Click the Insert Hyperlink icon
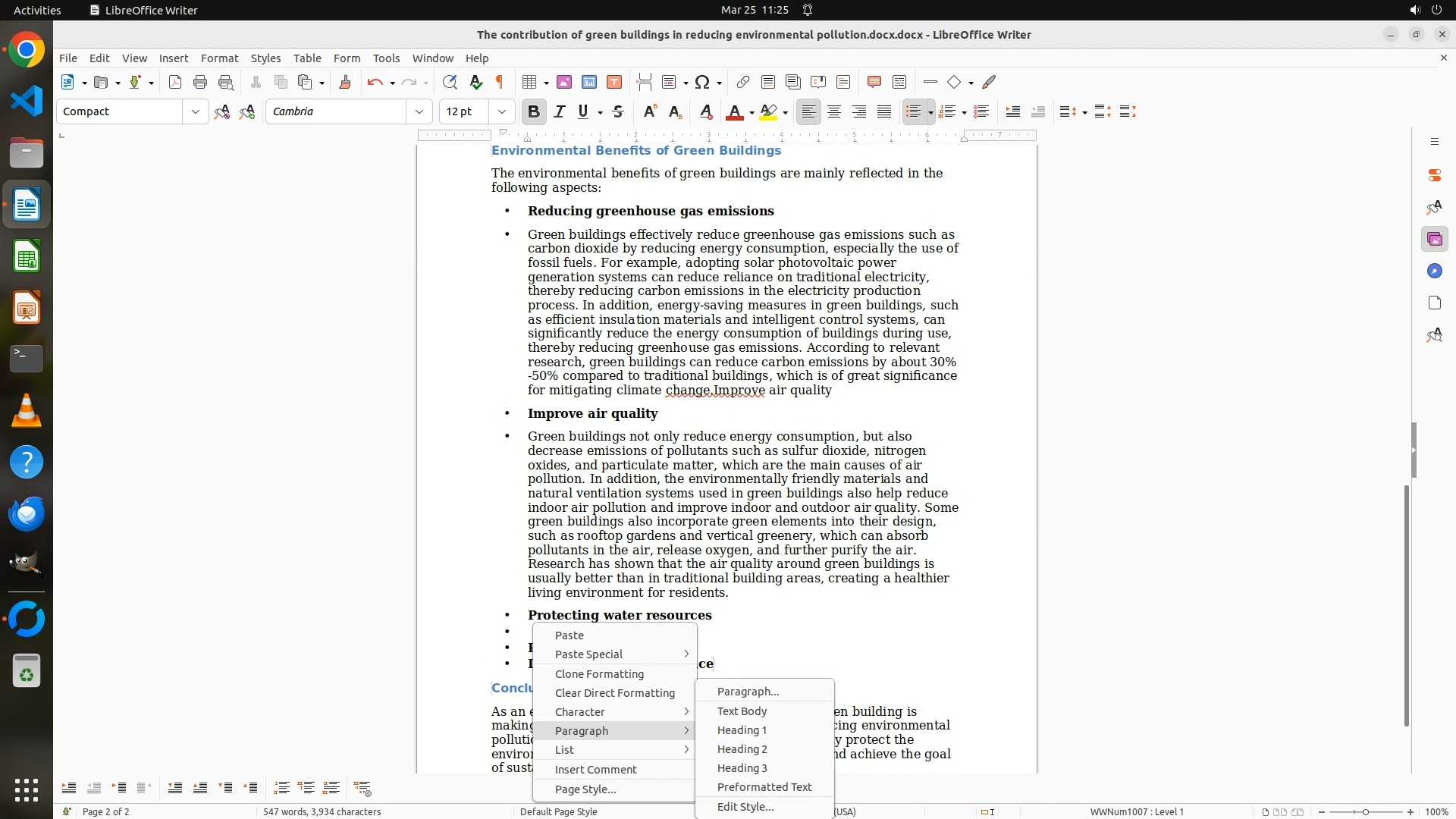This screenshot has width=1456, height=819. click(743, 82)
